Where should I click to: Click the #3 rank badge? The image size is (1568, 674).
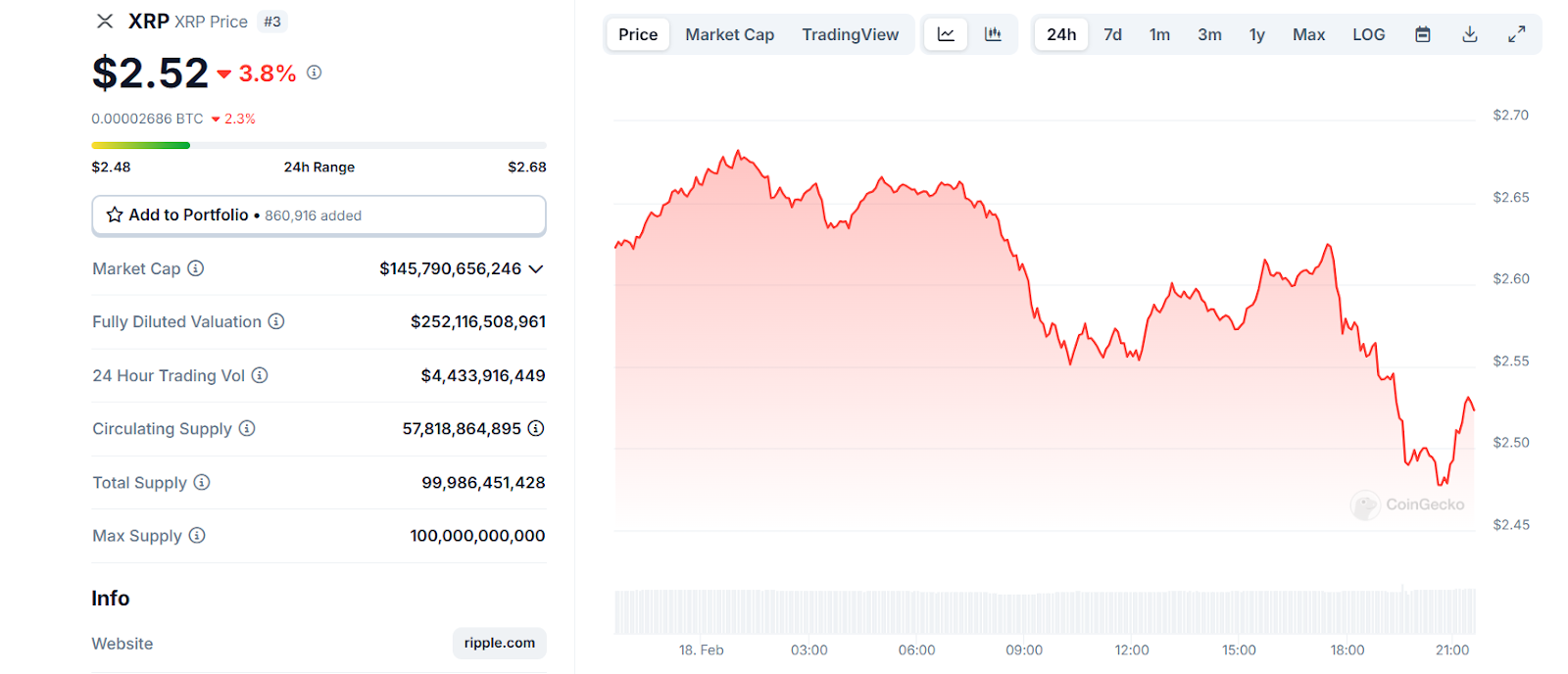coord(272,22)
